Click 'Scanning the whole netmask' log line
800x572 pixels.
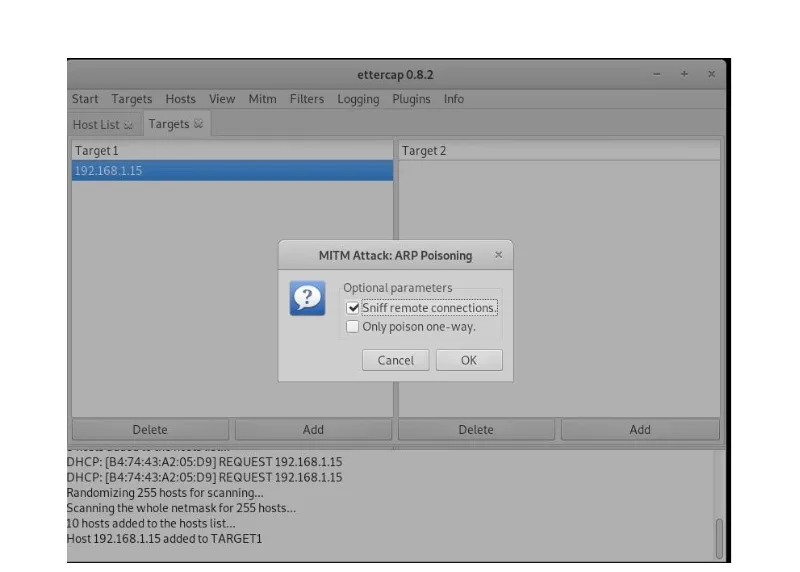[181, 508]
